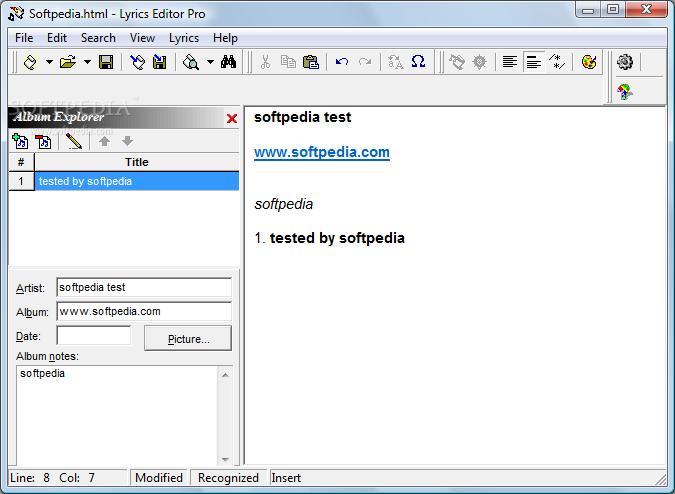Follow the www.softpedia.com link
675x494 pixels.
pos(322,152)
